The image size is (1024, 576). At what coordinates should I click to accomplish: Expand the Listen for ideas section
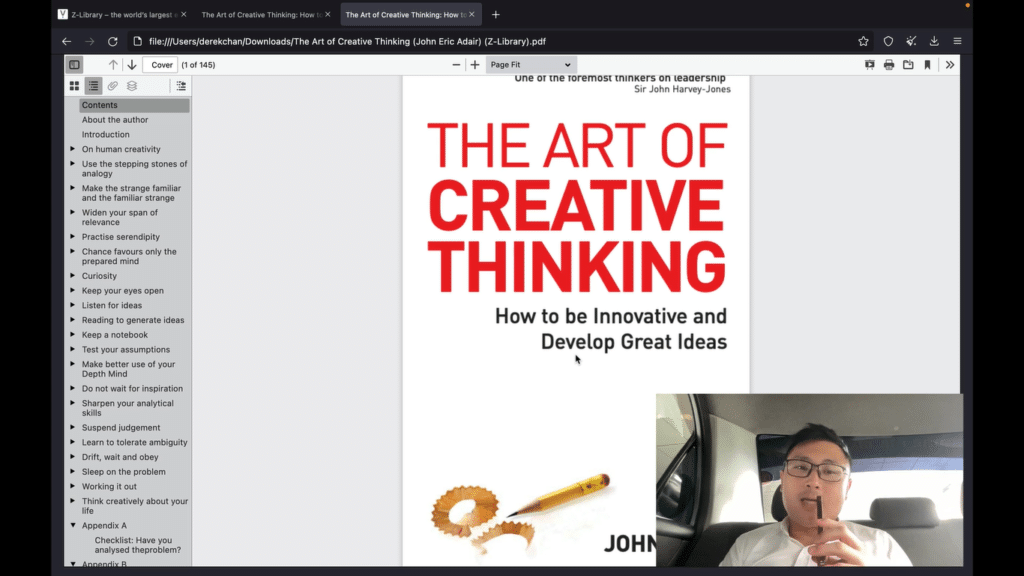[72, 305]
